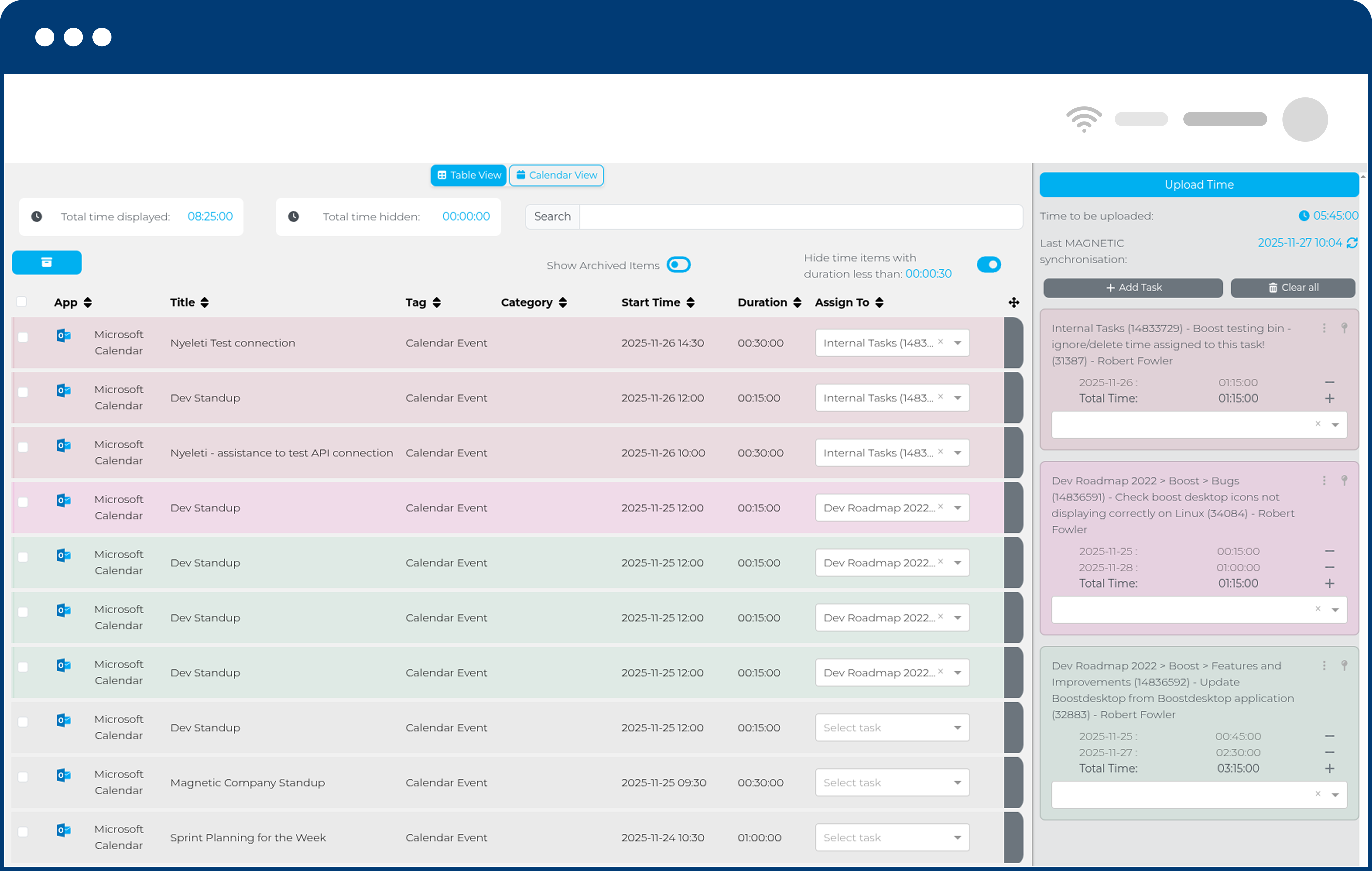The image size is (1372, 871).
Task: Open Select task dropdown for Sprint Planning row
Action: [892, 837]
